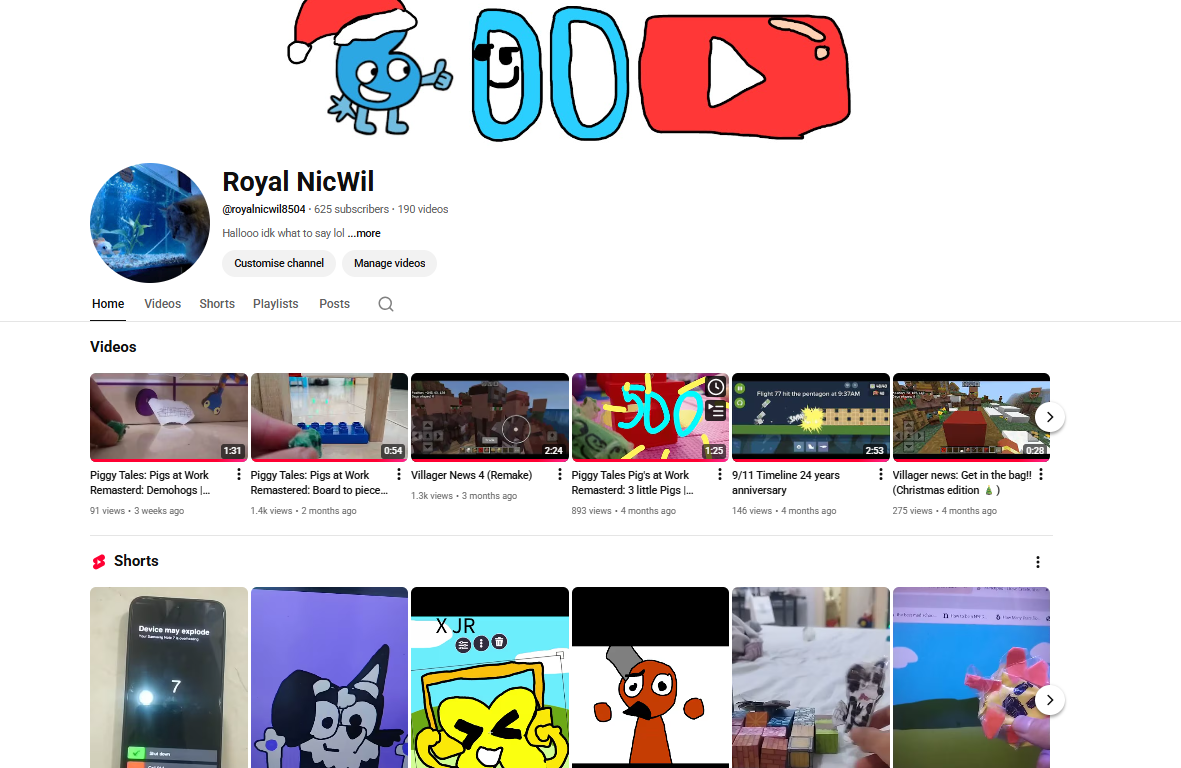Show next videos with right arrow
The height and width of the screenshot is (768, 1181).
(1050, 417)
